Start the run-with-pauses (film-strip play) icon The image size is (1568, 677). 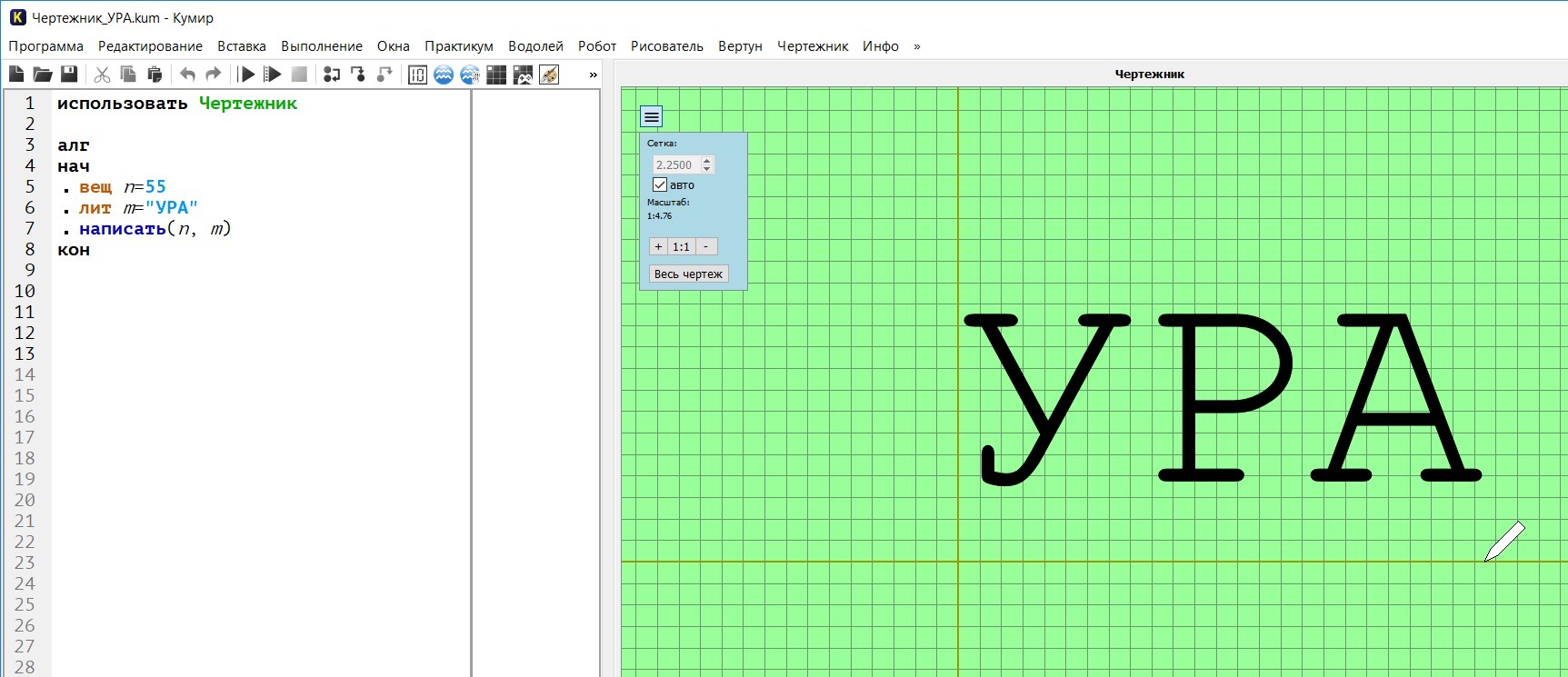pyautogui.click(x=272, y=75)
